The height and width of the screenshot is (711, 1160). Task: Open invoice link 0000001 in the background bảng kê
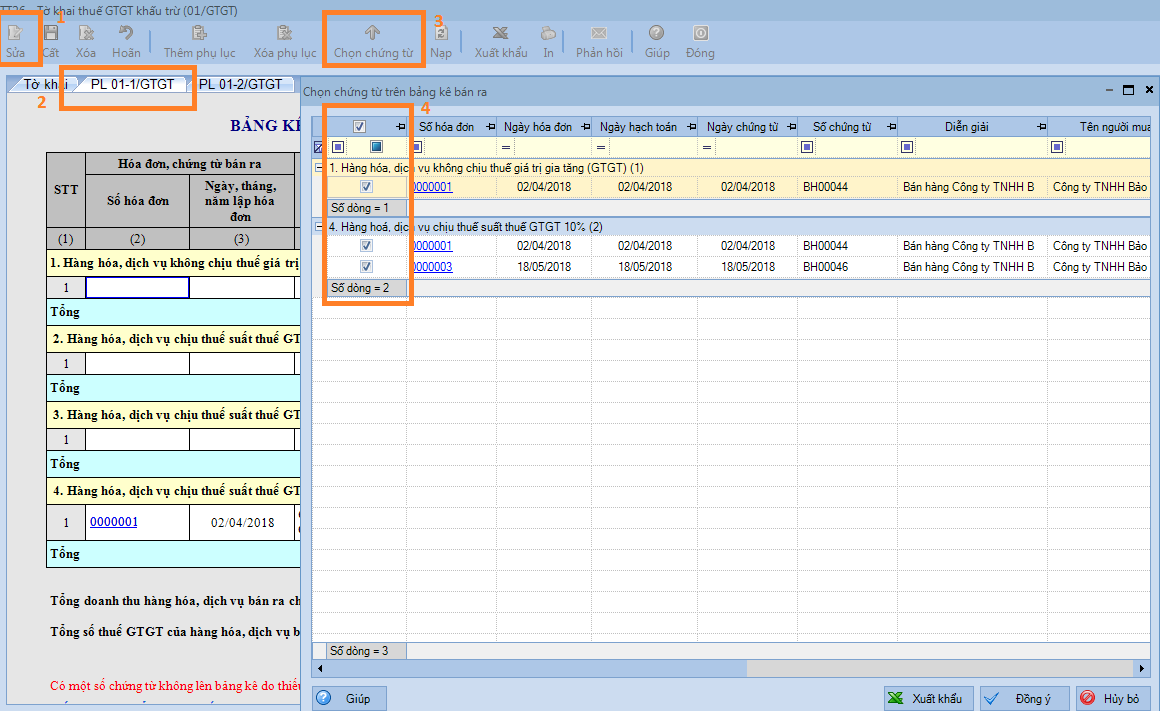coord(114,522)
